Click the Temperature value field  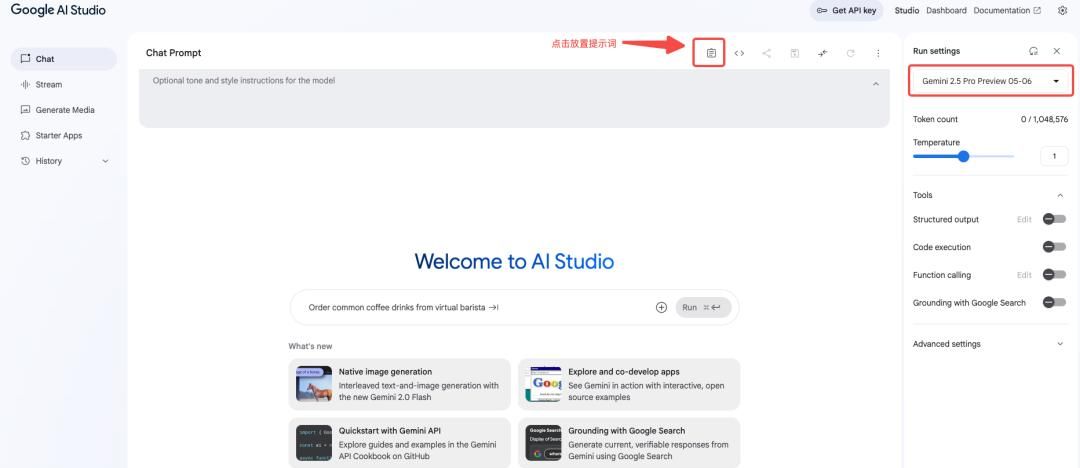(1054, 156)
